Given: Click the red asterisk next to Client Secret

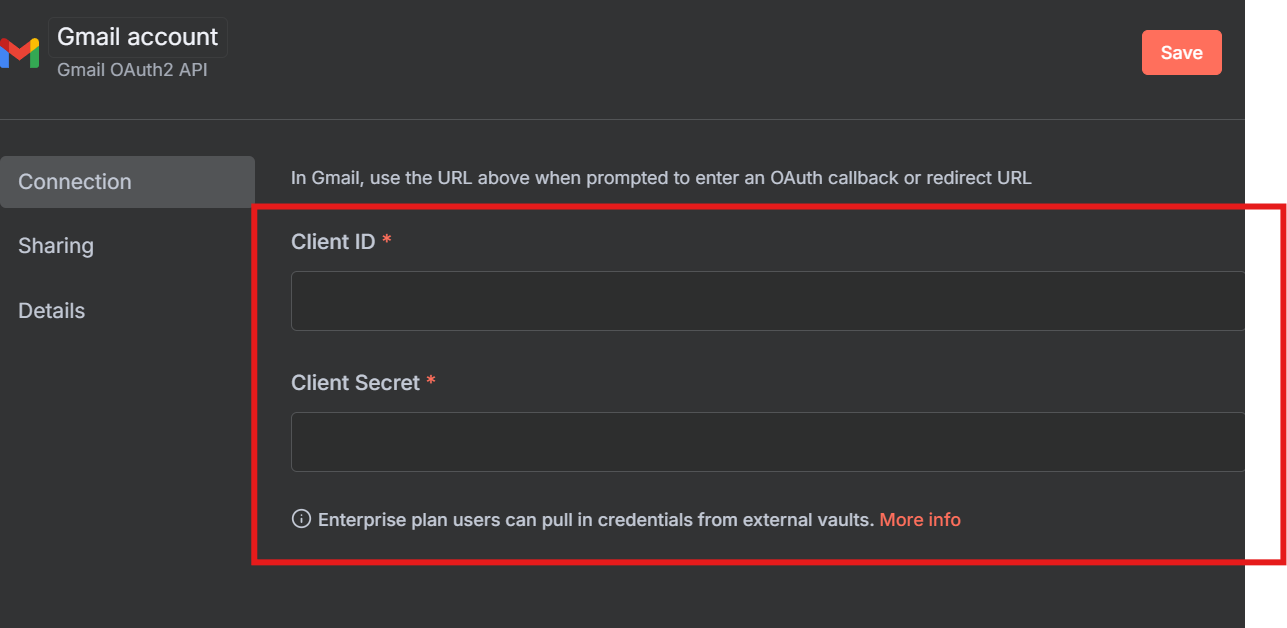Looking at the screenshot, I should tap(431, 382).
